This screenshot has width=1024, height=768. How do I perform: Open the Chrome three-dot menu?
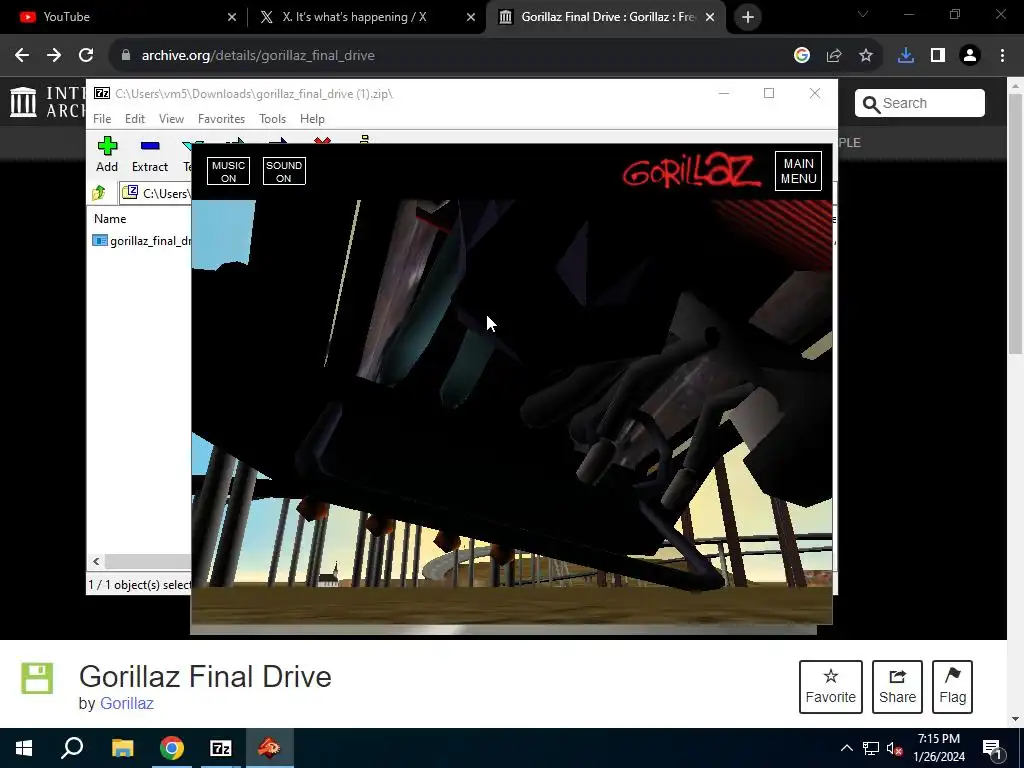click(x=1002, y=56)
